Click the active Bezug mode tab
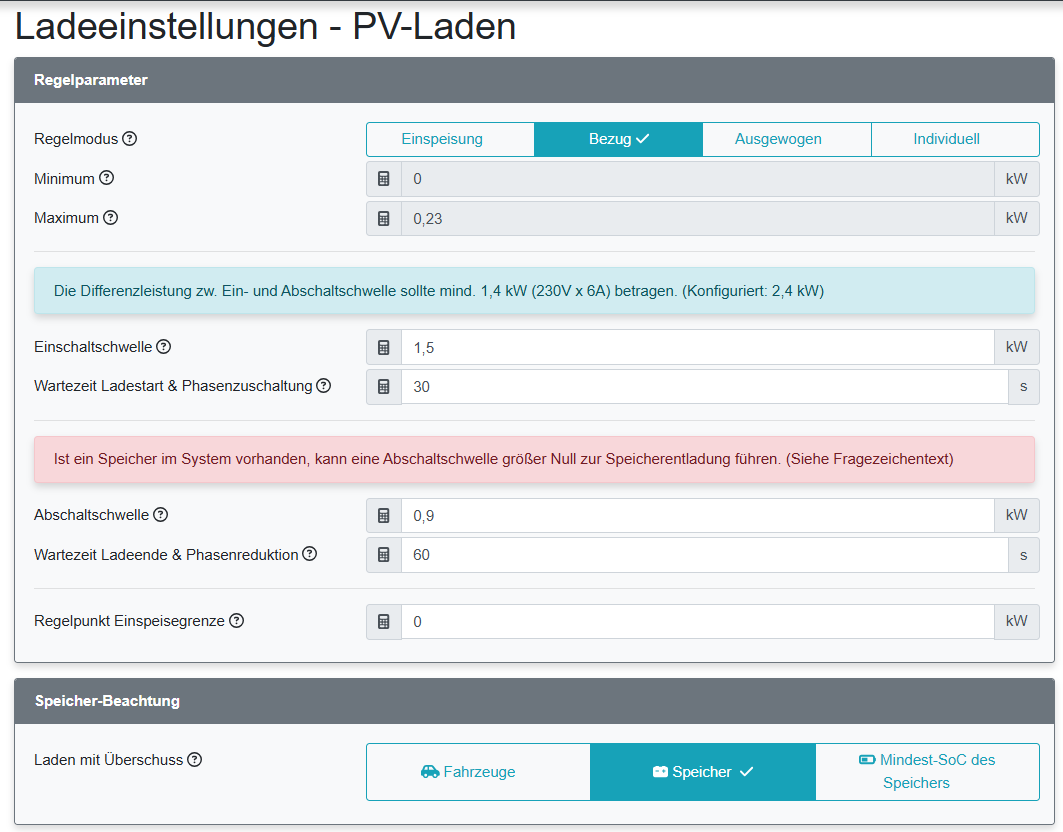 618,139
